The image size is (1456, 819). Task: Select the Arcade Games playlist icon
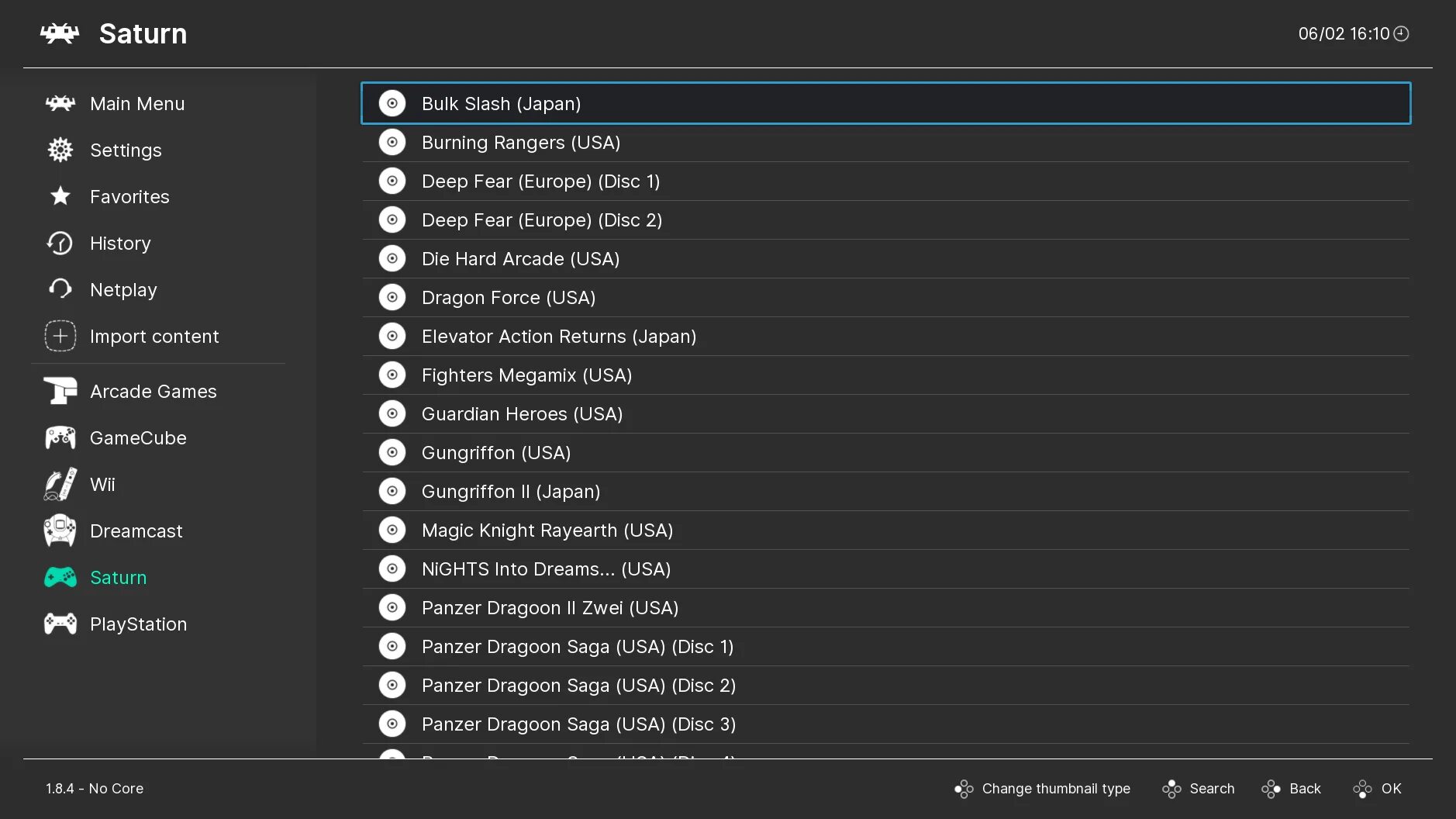point(60,391)
